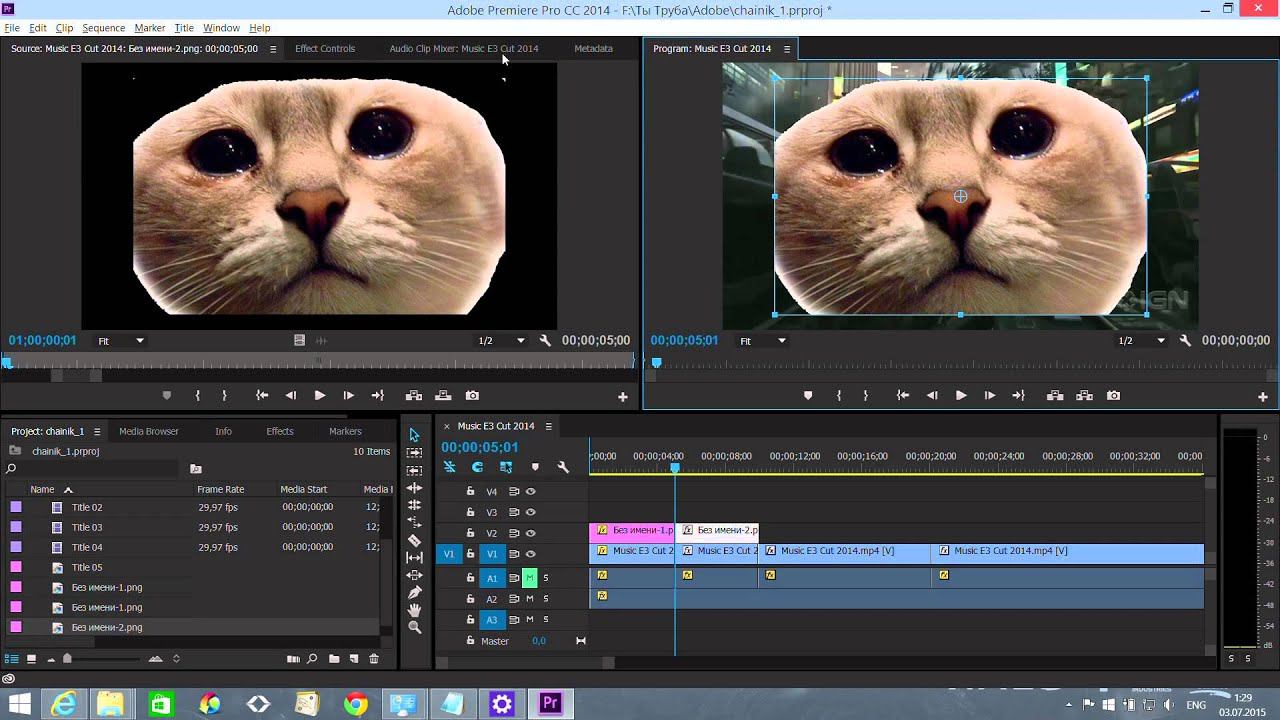This screenshot has height=720, width=1280.
Task: Select the Pen tool in tools panel
Action: [x=414, y=592]
